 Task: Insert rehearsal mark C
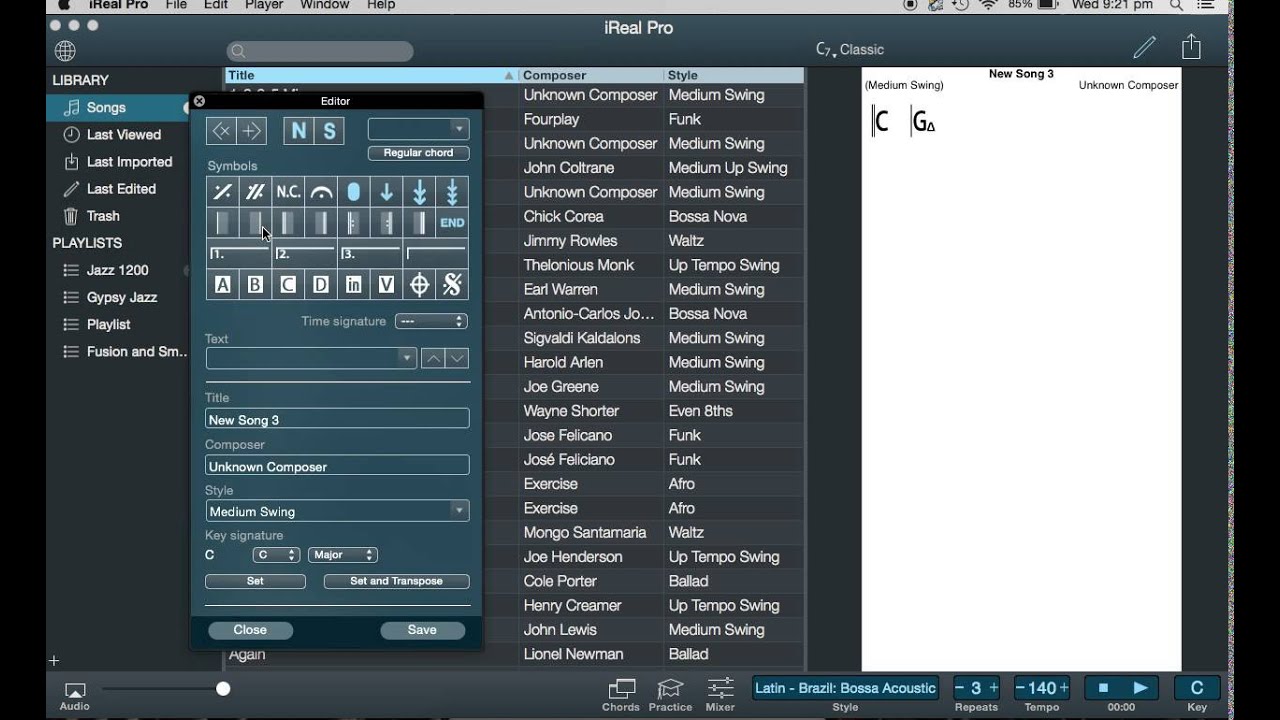click(288, 285)
